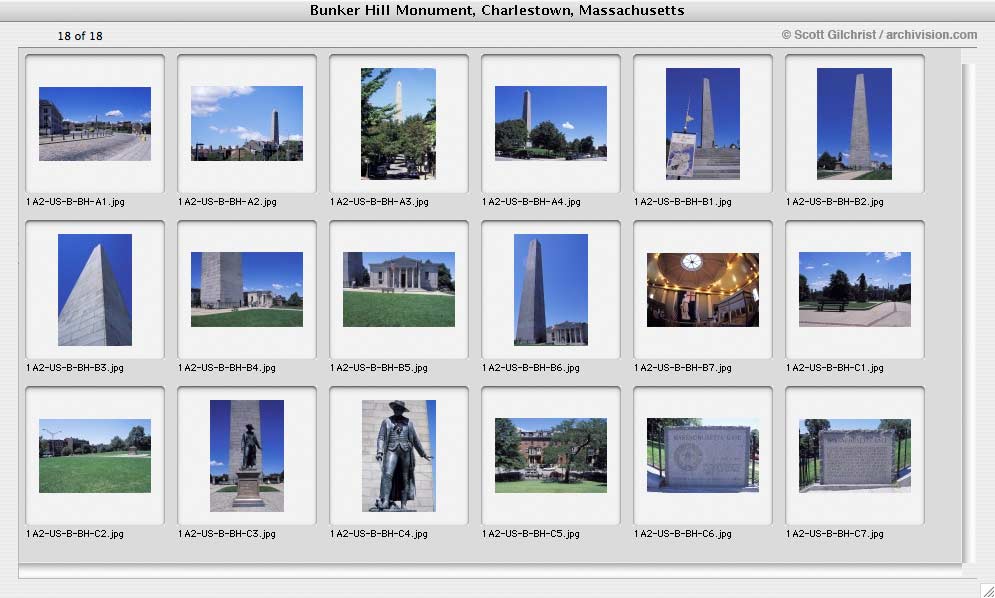The image size is (995, 598).
Task: Open the 1A2-US-B-BH-B3.jpg close-up thumbnail
Action: click(95, 289)
